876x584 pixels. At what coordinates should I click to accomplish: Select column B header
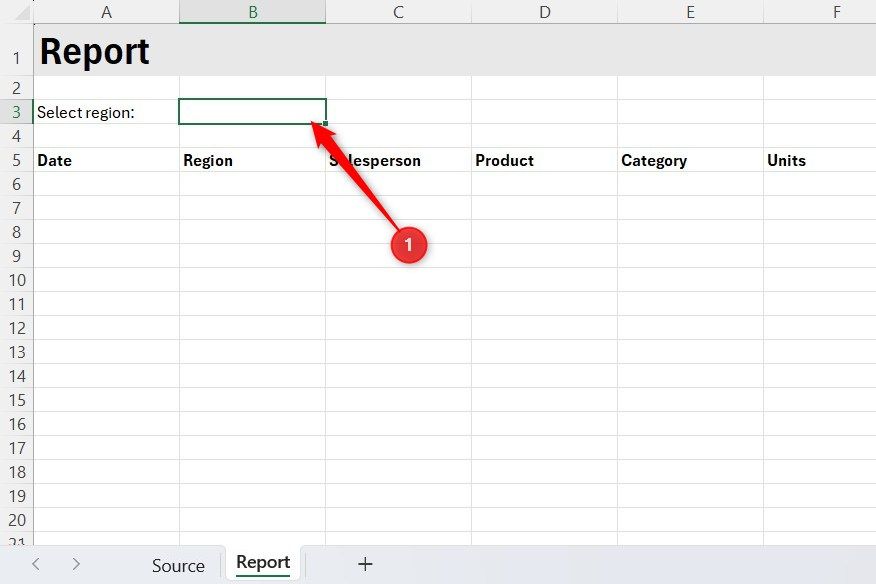(x=253, y=12)
